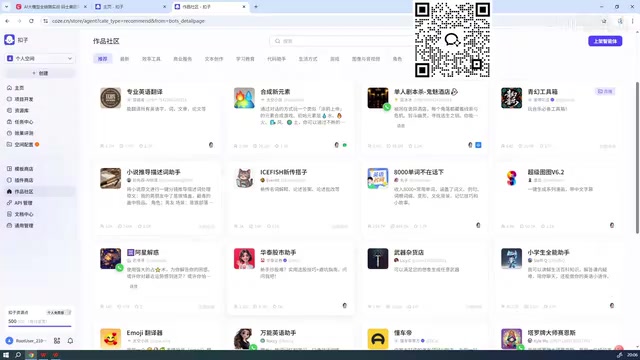This screenshot has height=360, width=640.
Task: Switch to the 文本创作 category tab
Action: coord(214,59)
